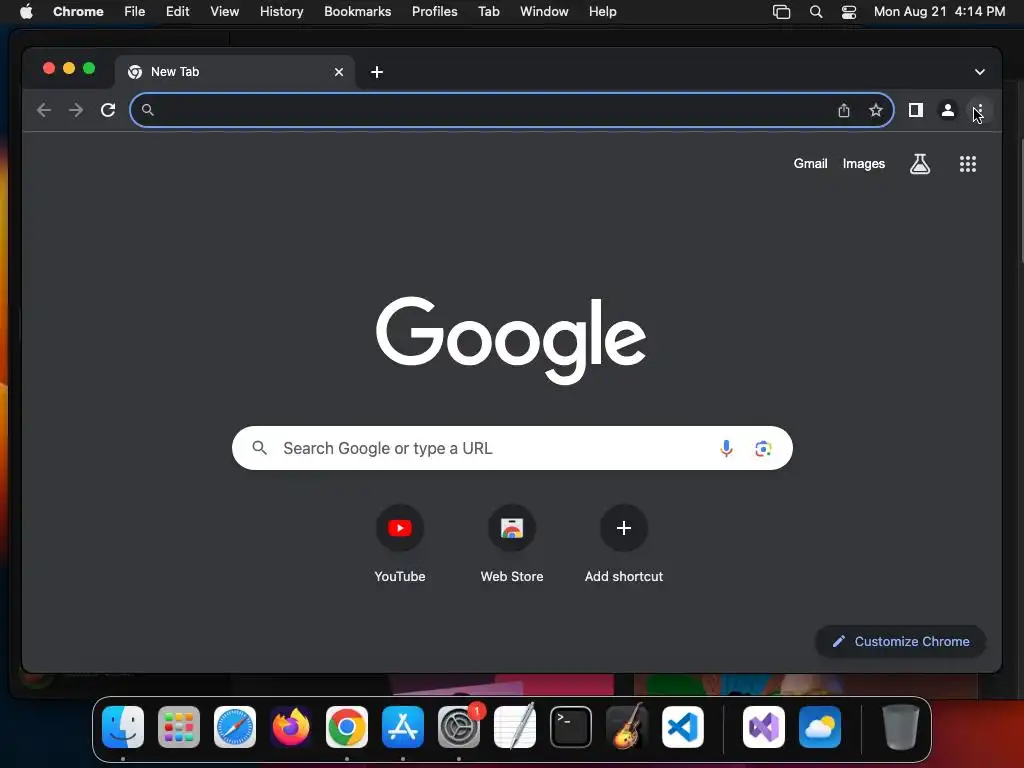The width and height of the screenshot is (1024, 768).
Task: Open the History menu
Action: tap(281, 12)
